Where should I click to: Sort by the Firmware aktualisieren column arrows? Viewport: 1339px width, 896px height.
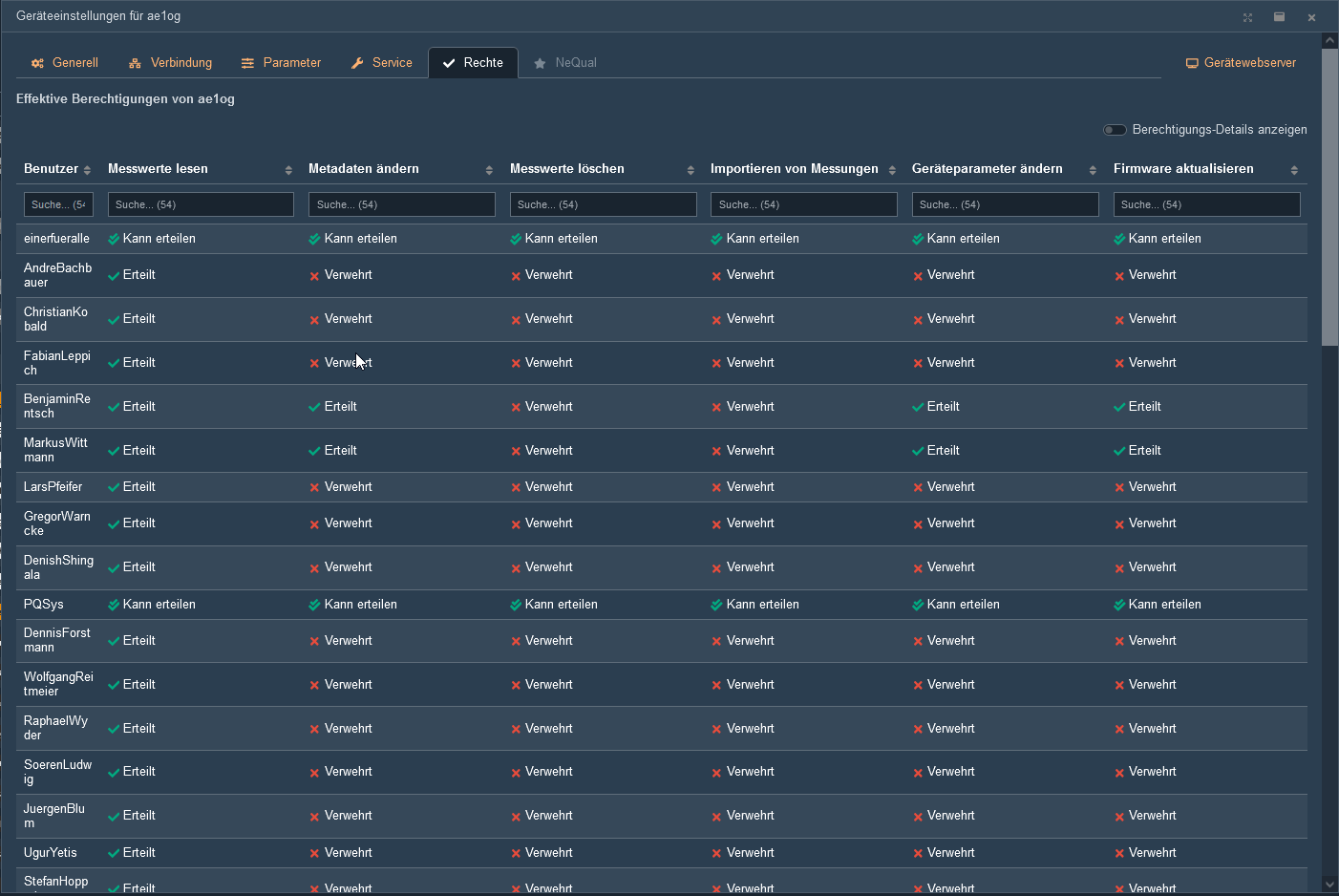pos(1294,170)
